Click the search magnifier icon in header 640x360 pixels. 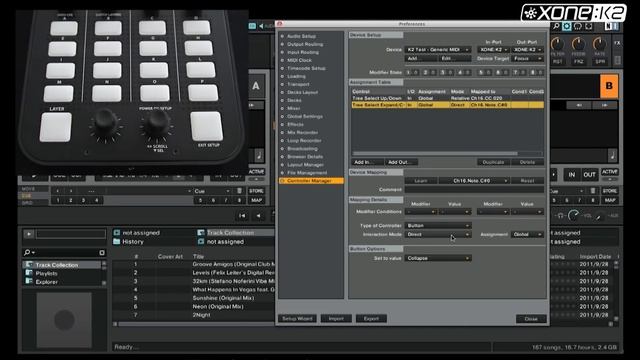click(x=556, y=27)
